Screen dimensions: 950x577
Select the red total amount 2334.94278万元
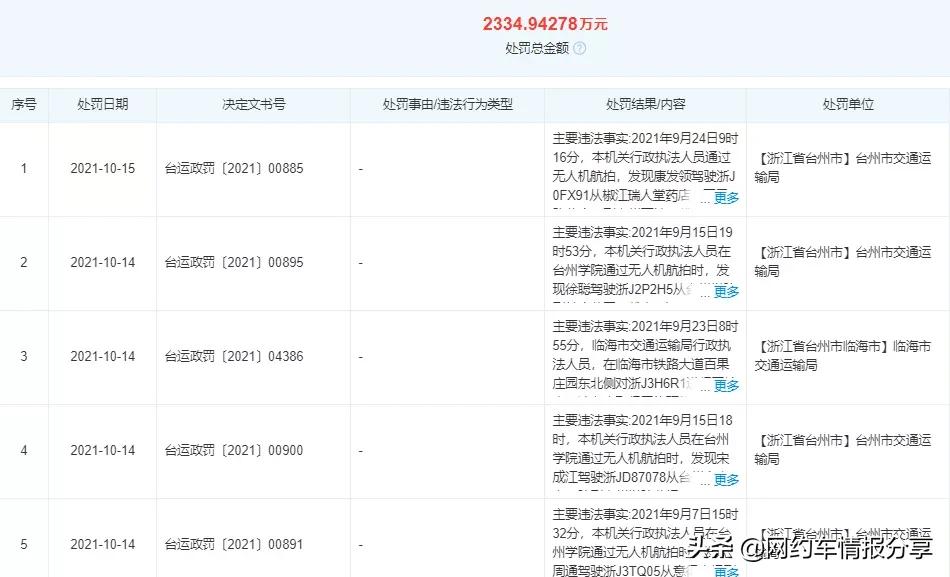548,21
